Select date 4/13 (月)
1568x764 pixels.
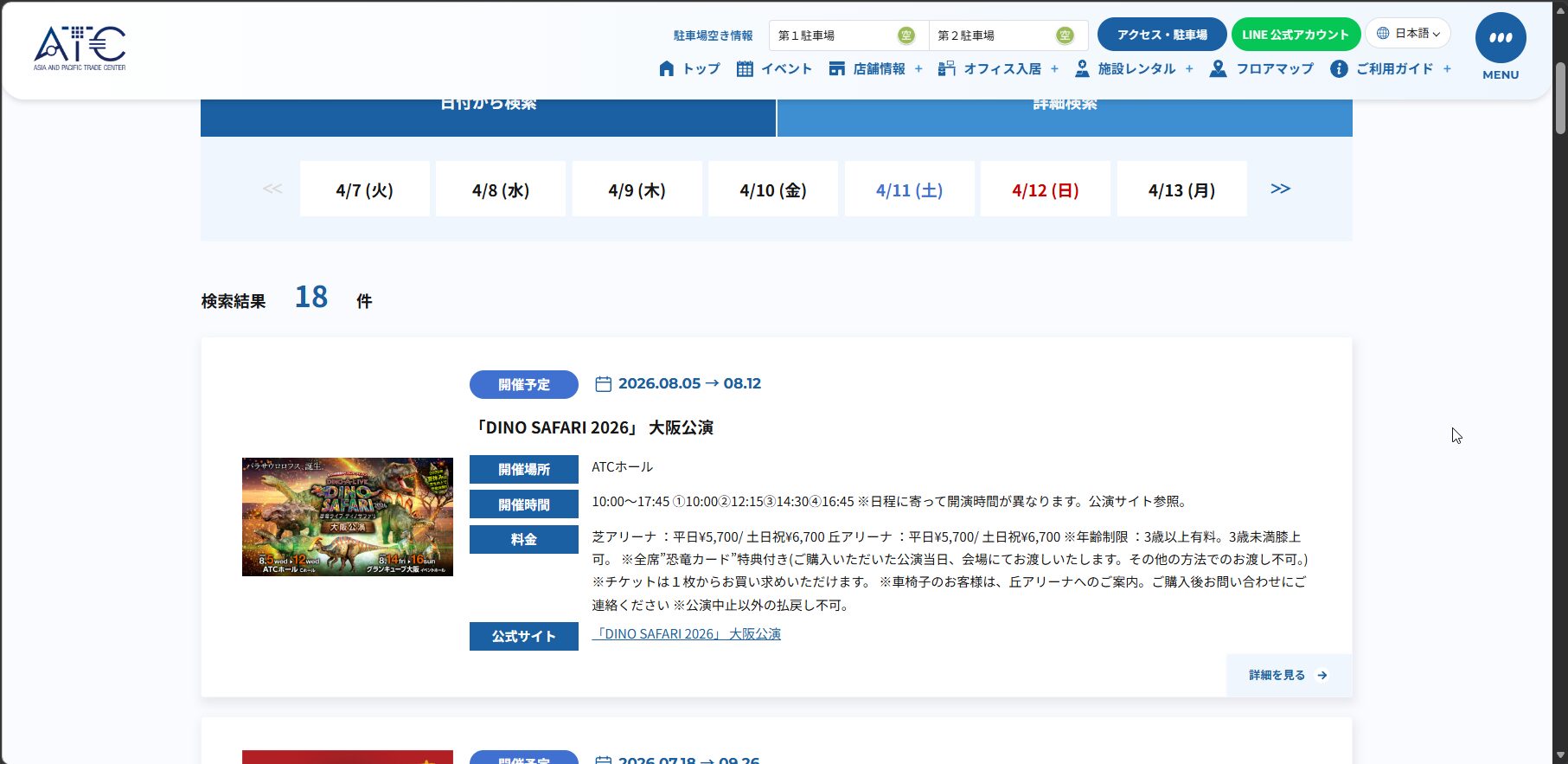[1181, 189]
